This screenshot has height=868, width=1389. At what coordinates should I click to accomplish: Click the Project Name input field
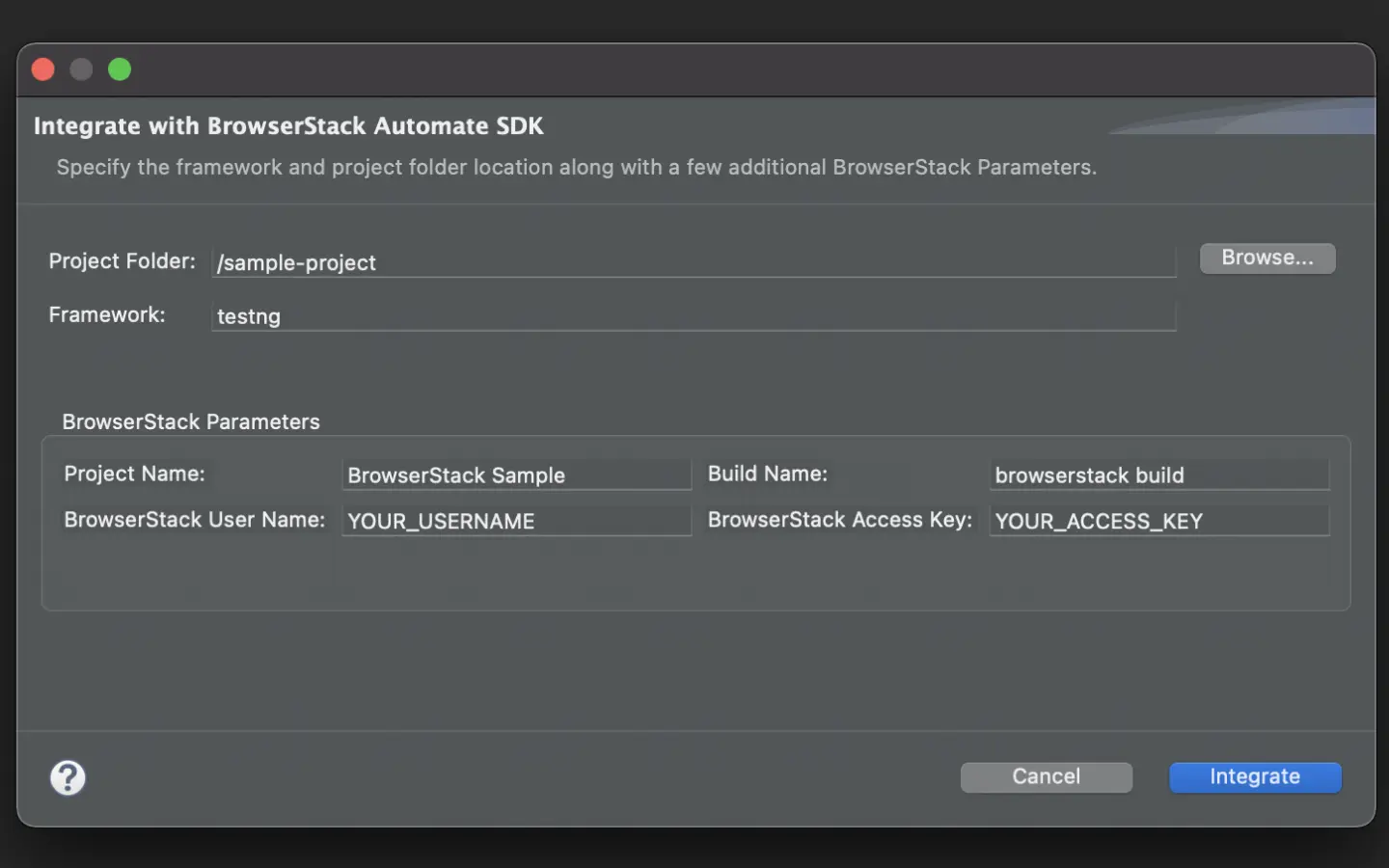[x=516, y=475]
